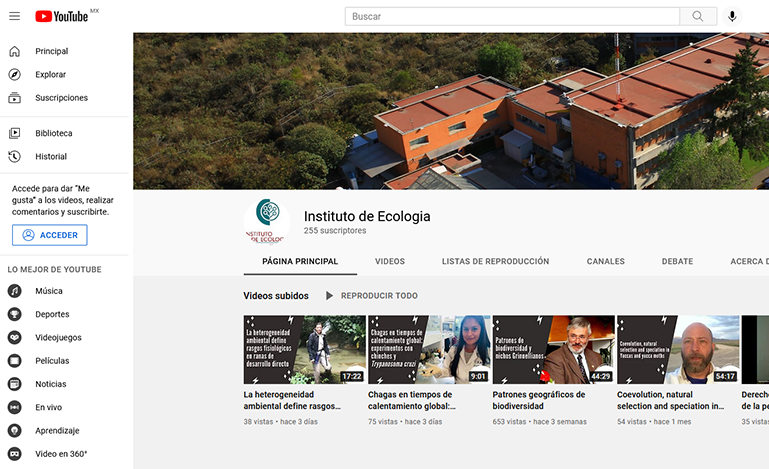
Task: Click REPRODUCIR TODO label
Action: pos(380,296)
